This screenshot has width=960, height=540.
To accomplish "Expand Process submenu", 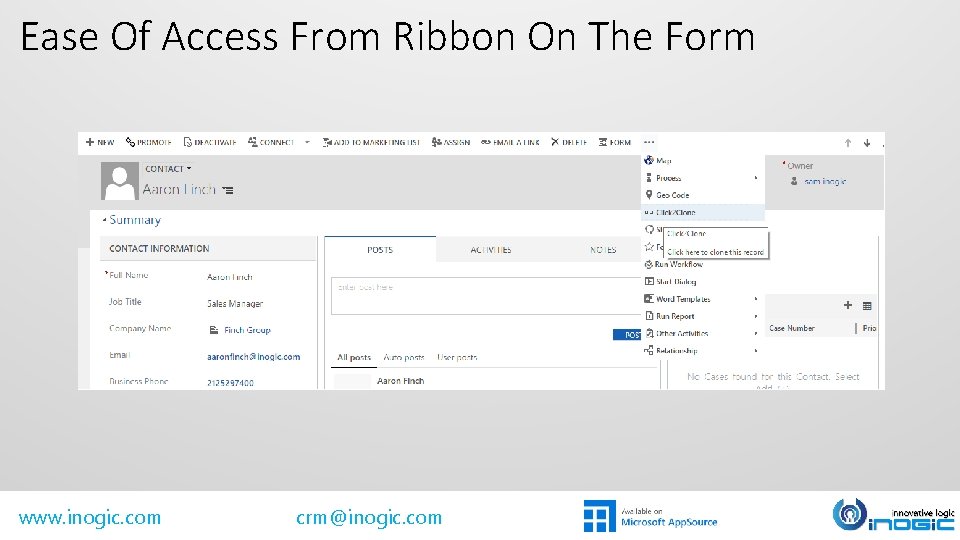I will click(702, 178).
